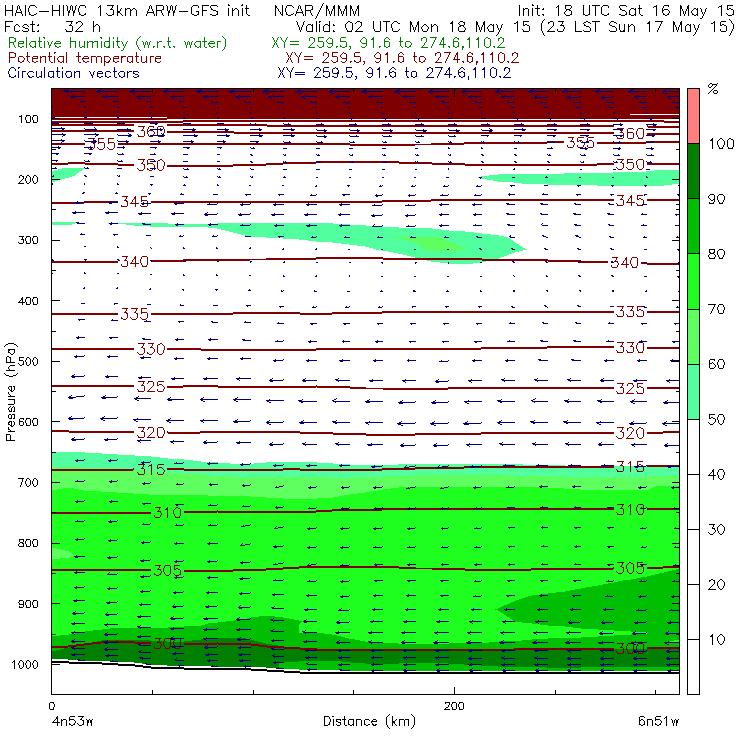Select the left-side '315' contour label
This screenshot has width=740, height=740.
[151, 470]
